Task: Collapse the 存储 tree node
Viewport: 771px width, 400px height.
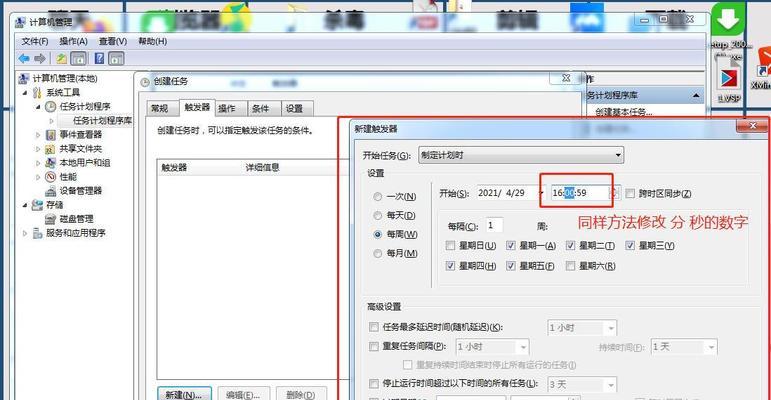Action: (x=25, y=205)
